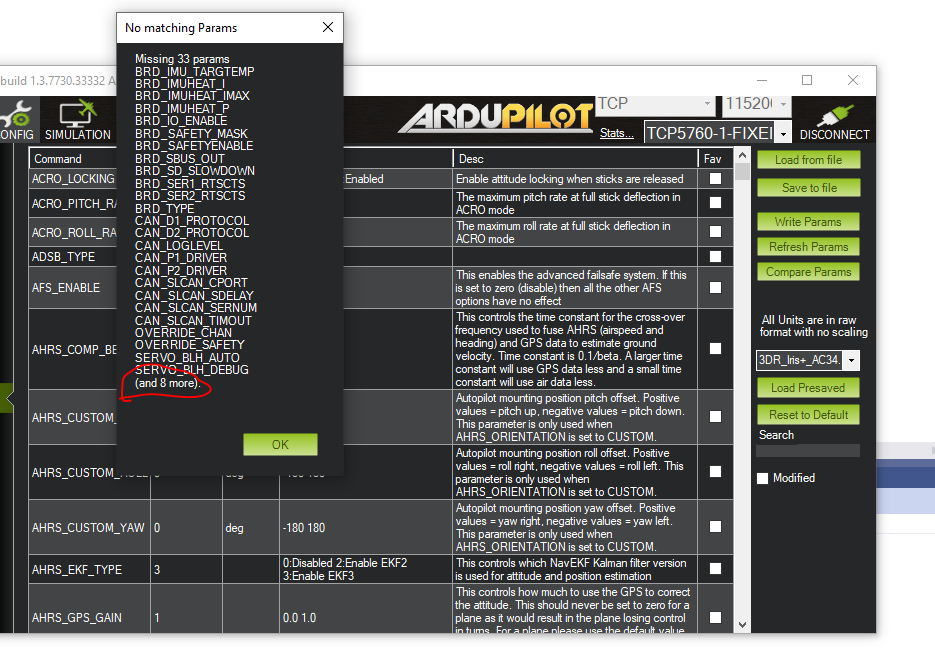Click the parameter Search field
The image size is (935, 657).
point(808,451)
